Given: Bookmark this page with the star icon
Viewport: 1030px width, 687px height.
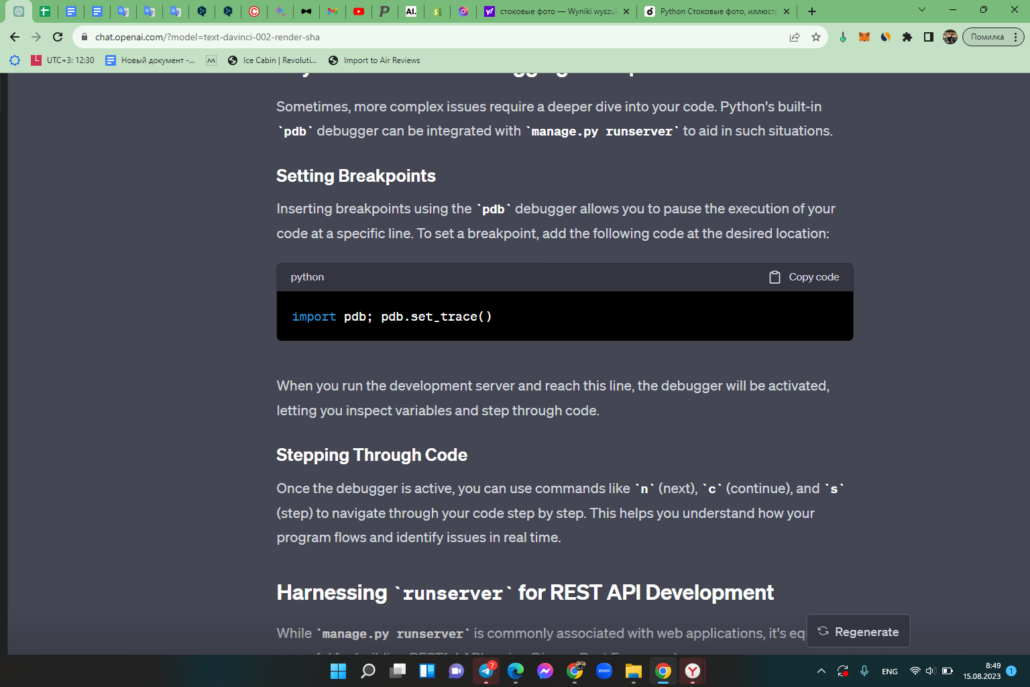Looking at the screenshot, I should pos(816,37).
